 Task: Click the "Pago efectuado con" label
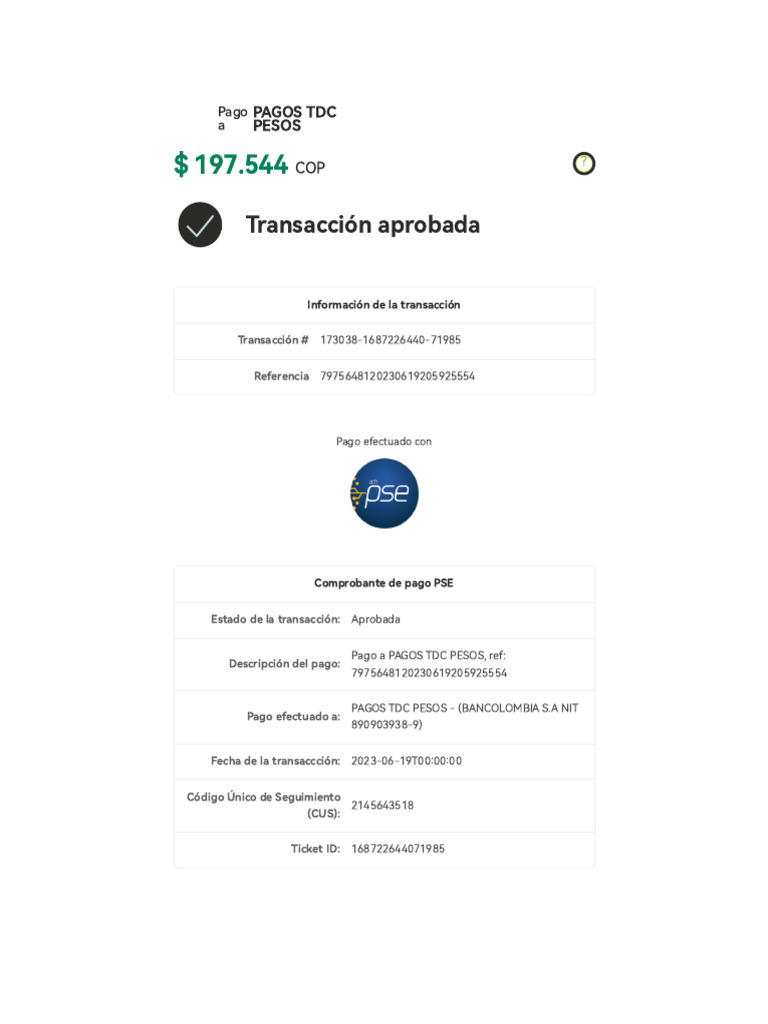coord(384,441)
